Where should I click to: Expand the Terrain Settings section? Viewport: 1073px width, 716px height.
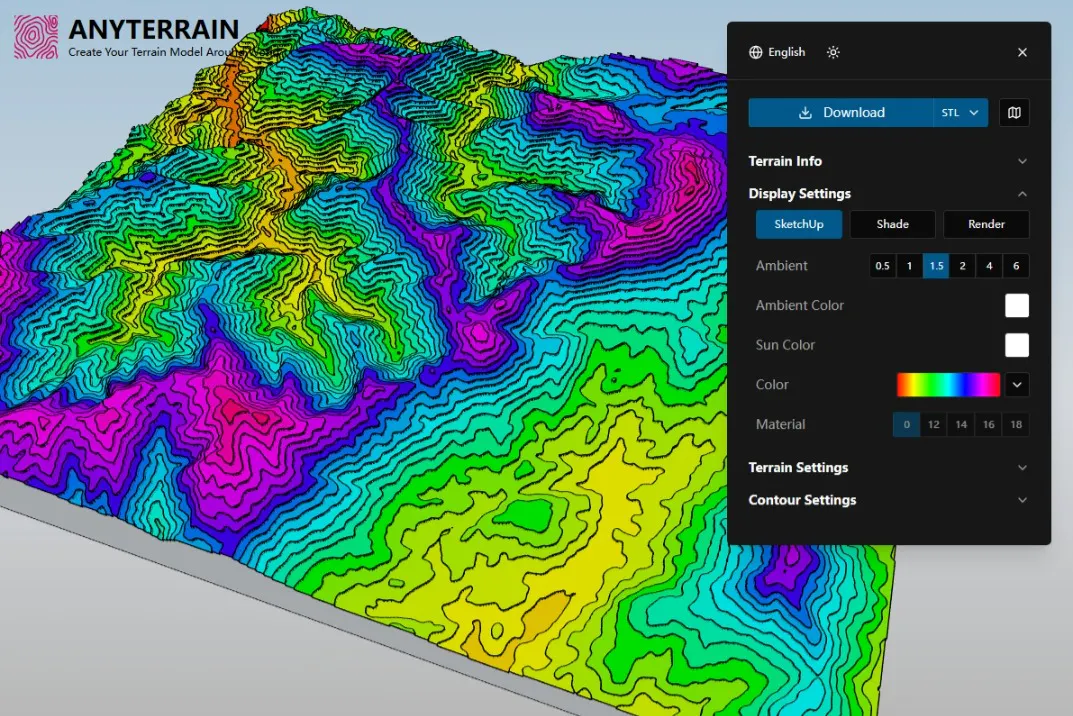1022,468
